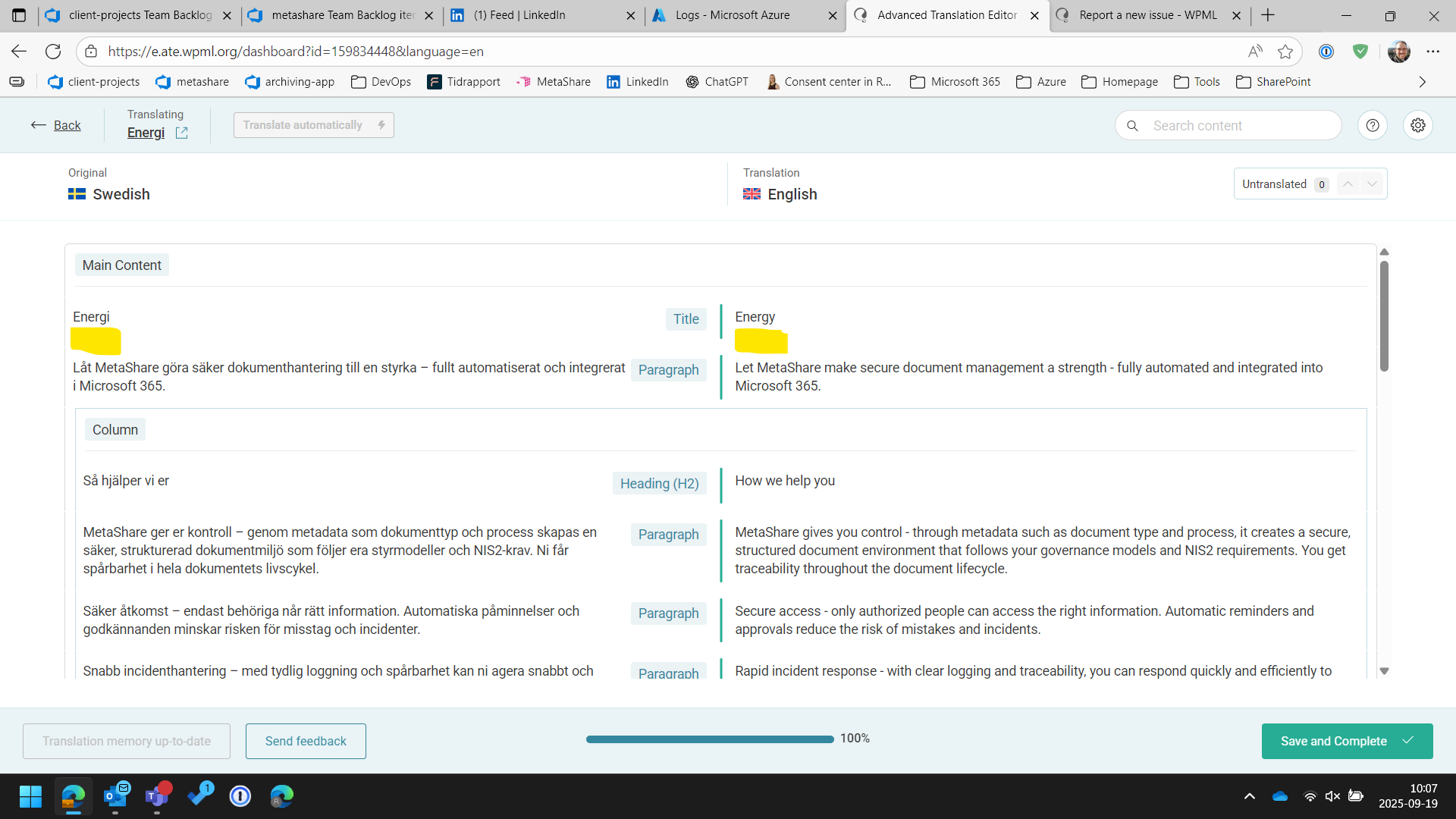Click the muted volume tray icon
1456x819 pixels.
tap(1332, 796)
